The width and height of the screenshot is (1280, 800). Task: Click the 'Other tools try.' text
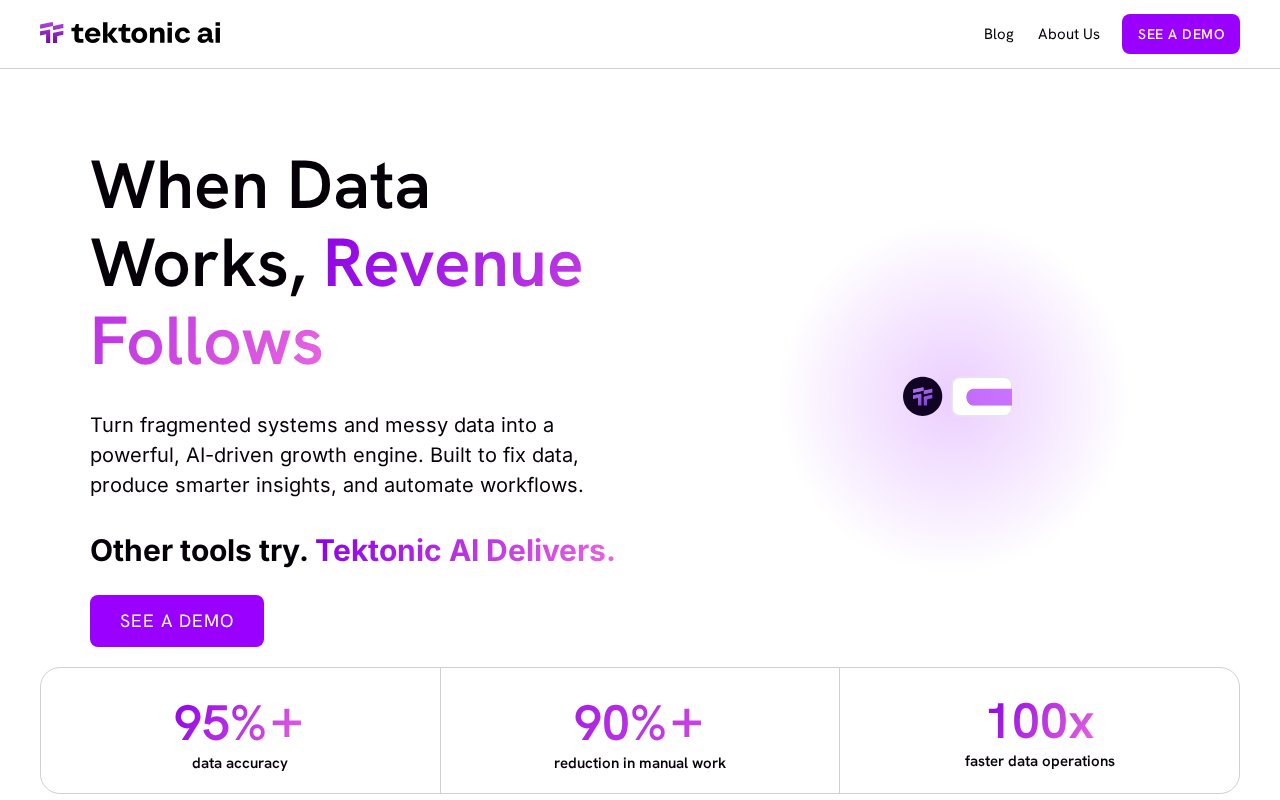point(199,551)
